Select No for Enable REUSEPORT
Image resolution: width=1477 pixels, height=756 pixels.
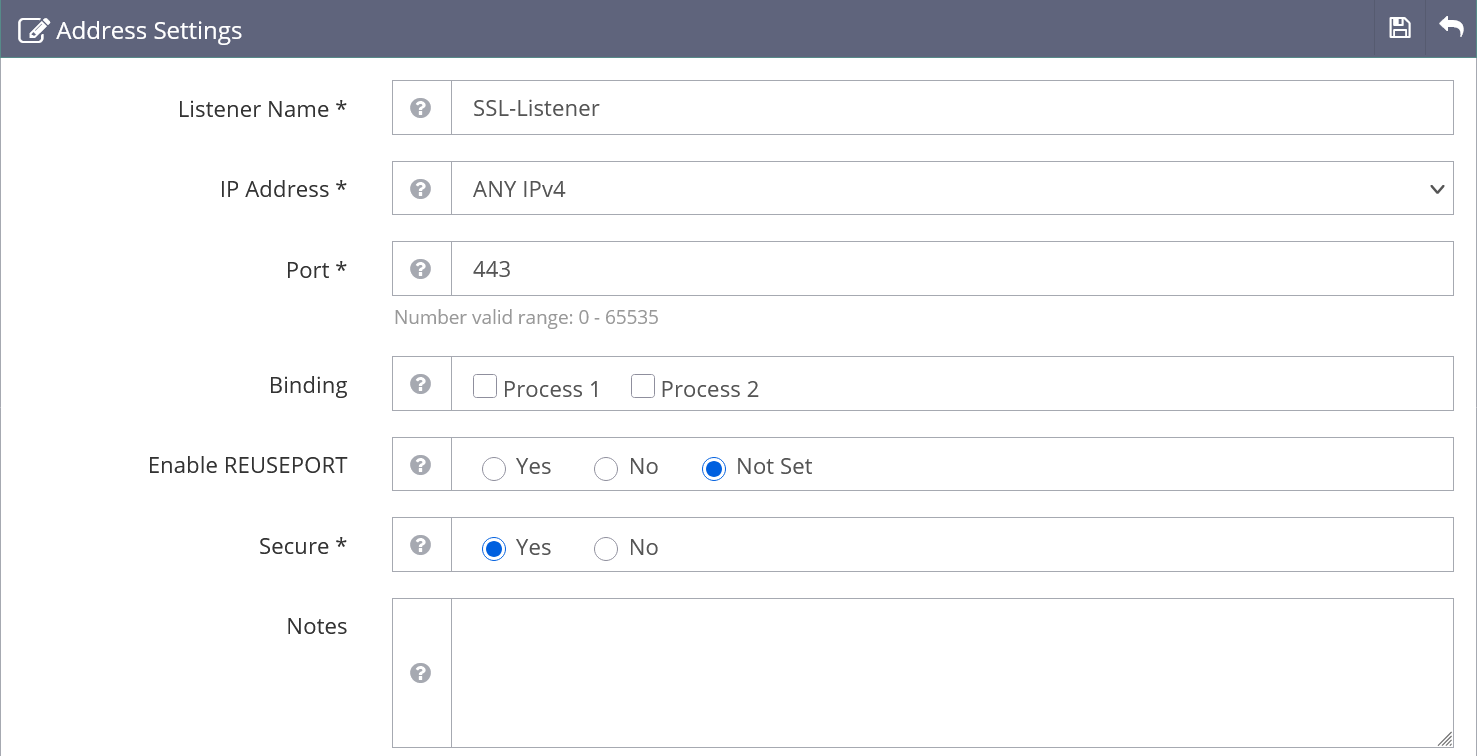coord(606,468)
